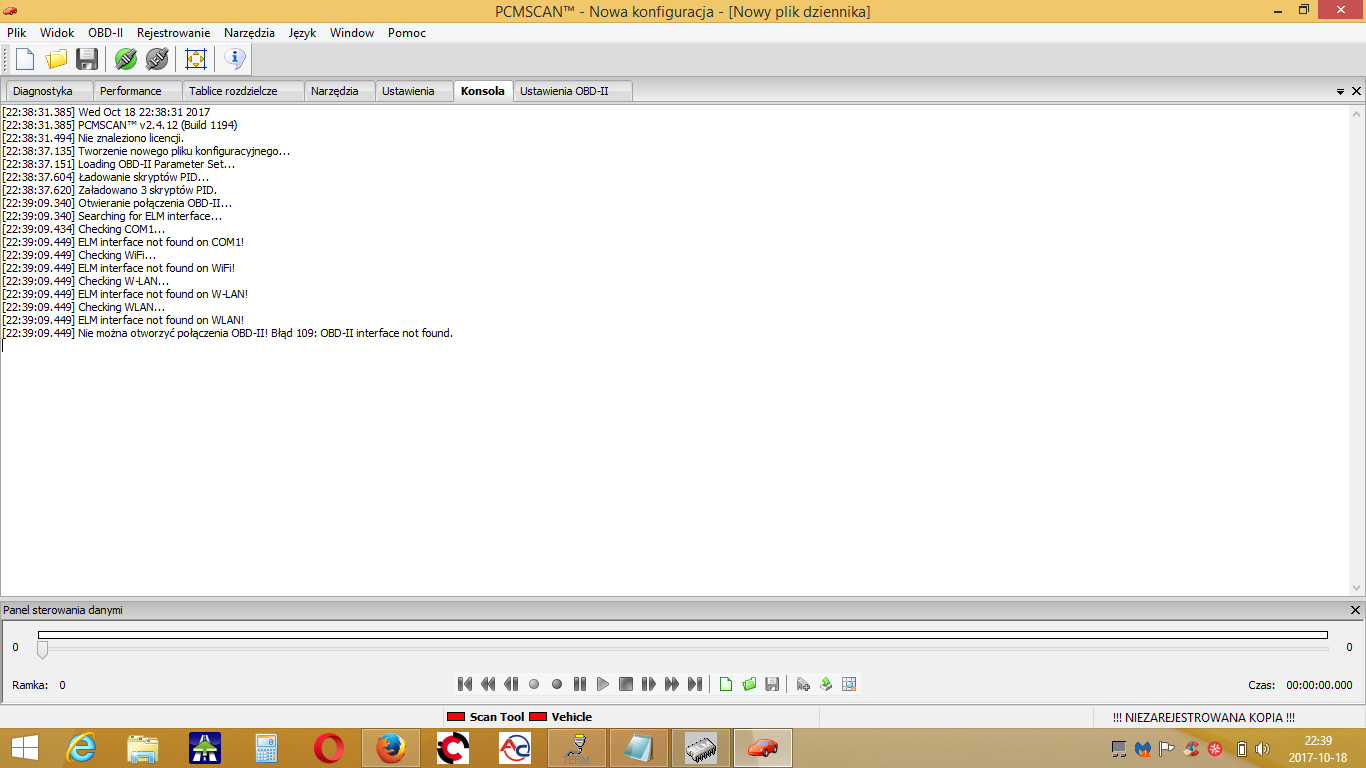The image size is (1366, 768).
Task: Toggle full screen view icon in the toolbar
Action: (x=196, y=59)
